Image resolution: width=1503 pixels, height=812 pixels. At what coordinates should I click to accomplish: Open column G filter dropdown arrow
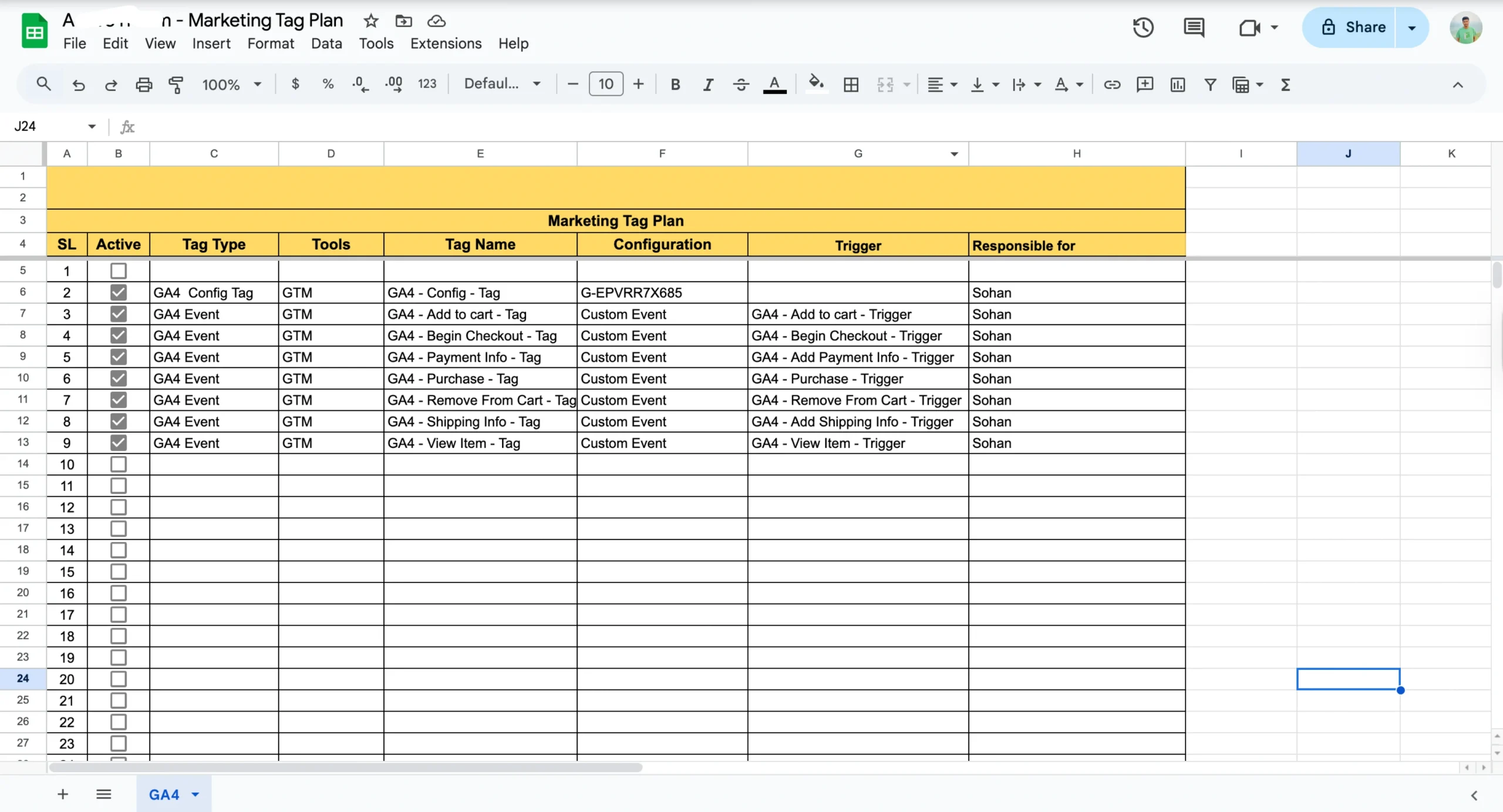pos(954,154)
